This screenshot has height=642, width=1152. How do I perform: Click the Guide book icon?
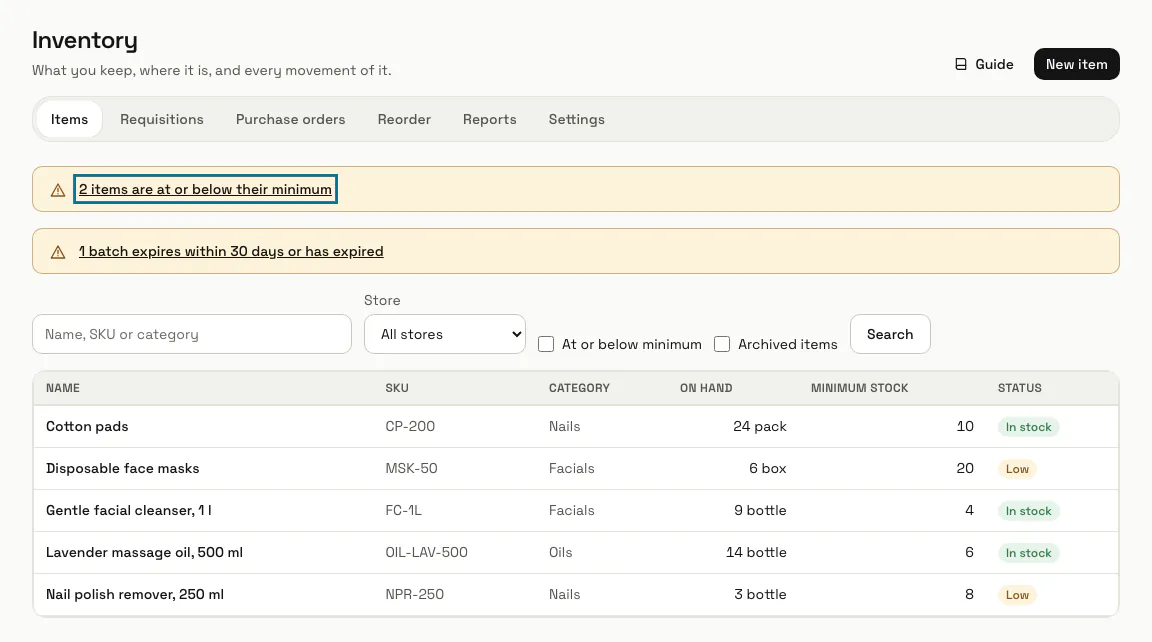(960, 65)
